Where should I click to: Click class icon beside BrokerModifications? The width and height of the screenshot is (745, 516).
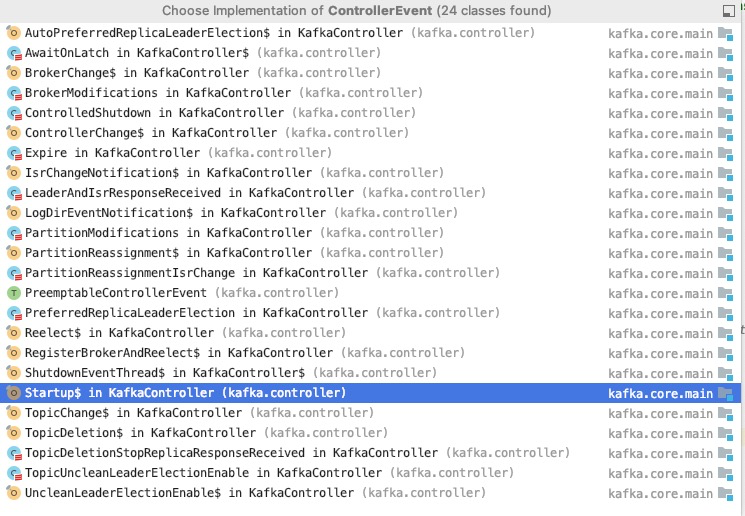point(14,93)
